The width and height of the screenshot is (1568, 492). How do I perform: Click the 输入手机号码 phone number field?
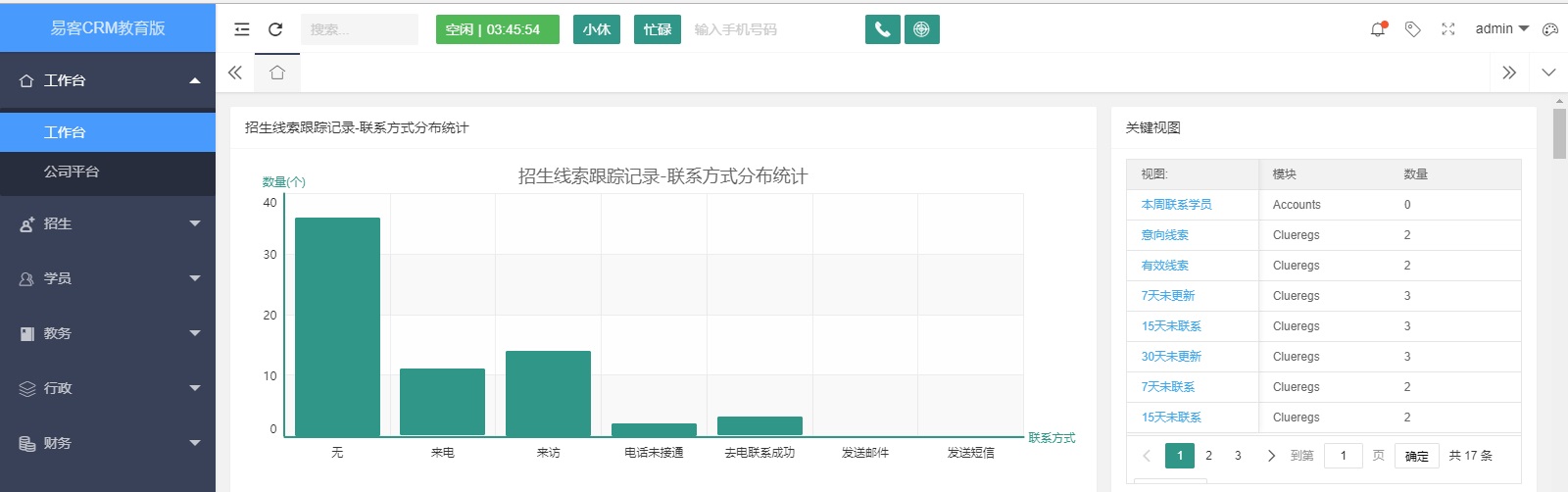click(769, 29)
